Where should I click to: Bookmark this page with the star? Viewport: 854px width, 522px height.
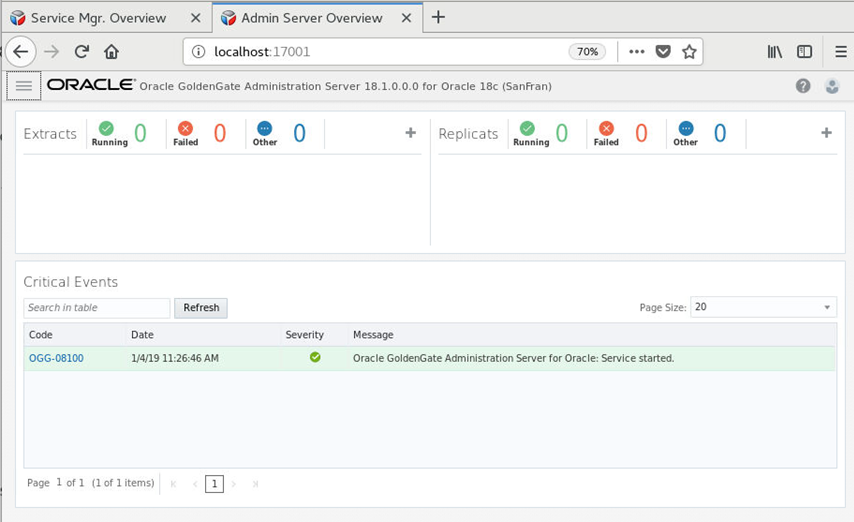click(x=690, y=52)
